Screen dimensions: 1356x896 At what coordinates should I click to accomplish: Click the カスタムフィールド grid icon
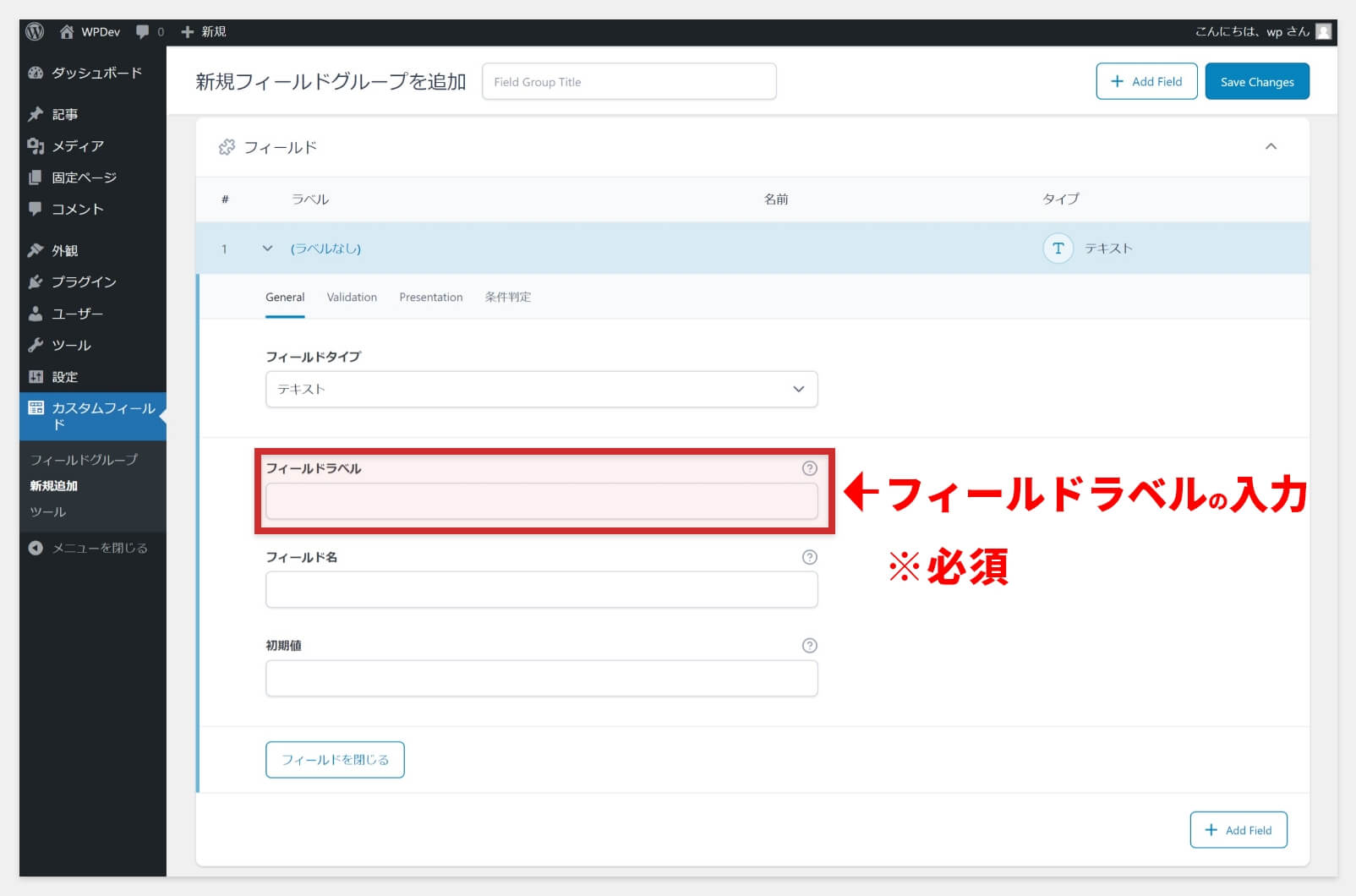[x=36, y=408]
